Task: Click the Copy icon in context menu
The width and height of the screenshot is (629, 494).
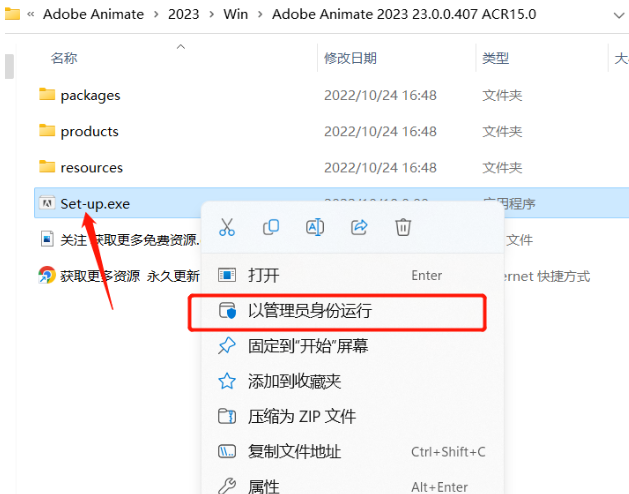Action: (271, 227)
